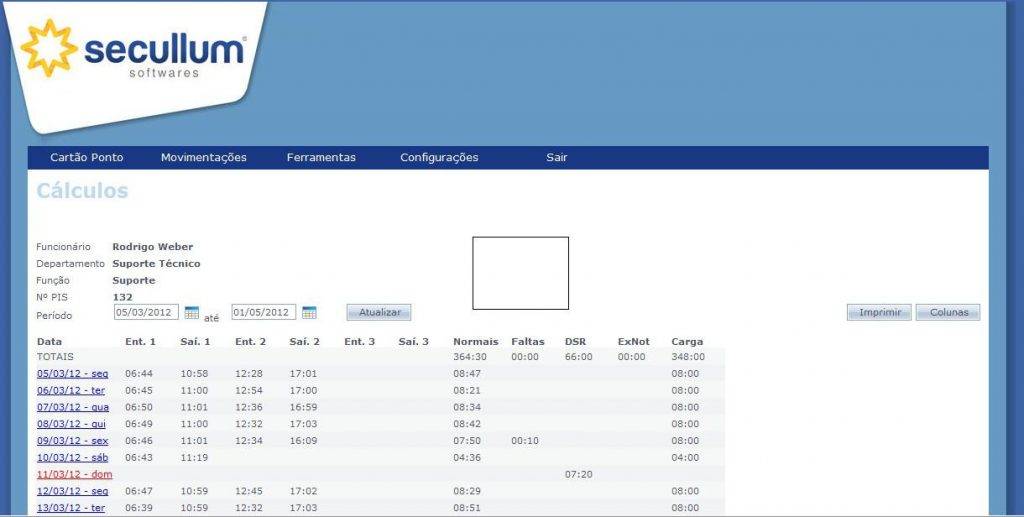Select Sair to log out

(x=556, y=157)
